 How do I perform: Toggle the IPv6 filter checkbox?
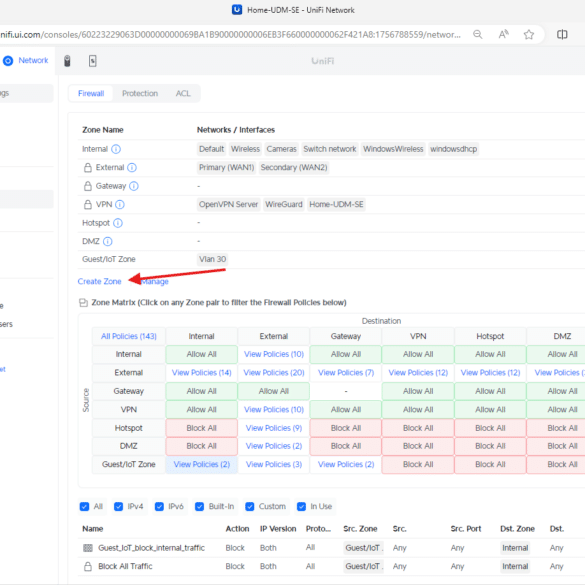point(159,506)
